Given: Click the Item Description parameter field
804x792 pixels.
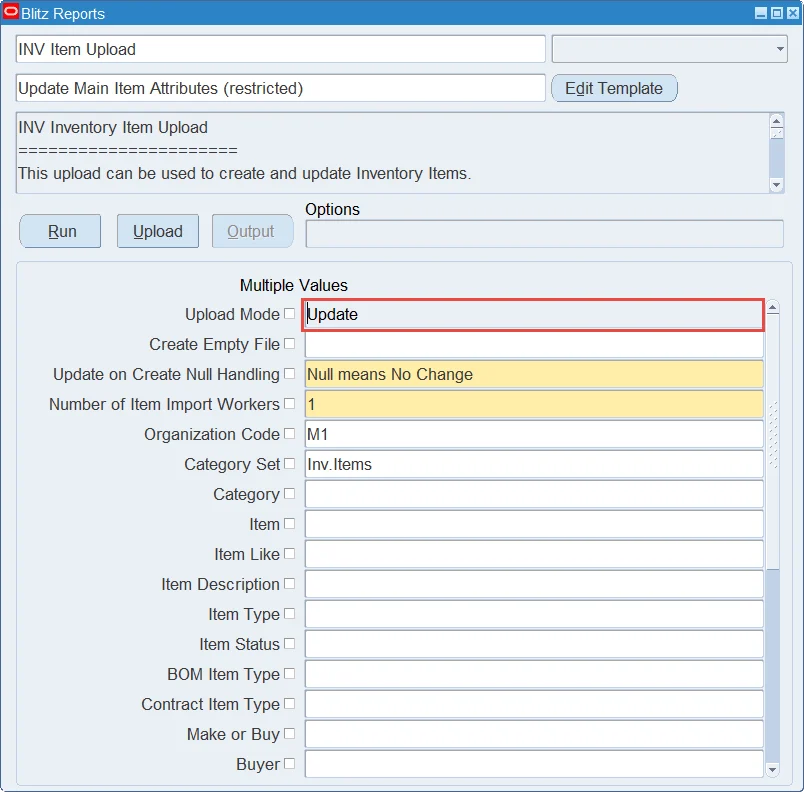Looking at the screenshot, I should [534, 584].
